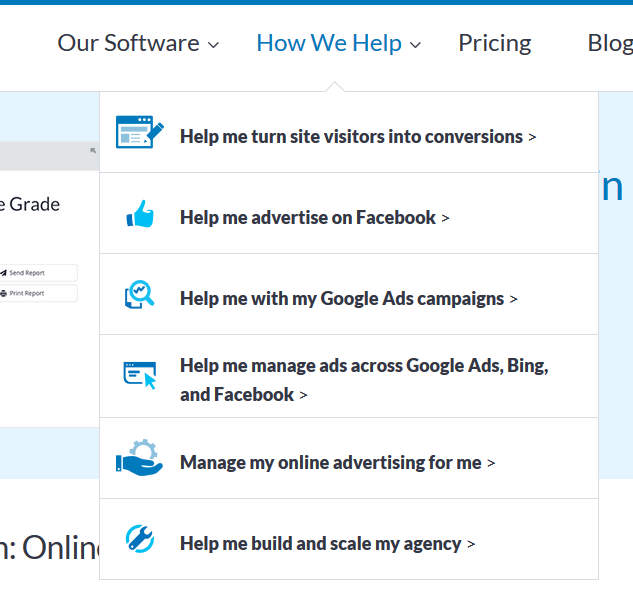Collapse the How We Help dropdown chevron
The image size is (633, 590).
[x=415, y=45]
